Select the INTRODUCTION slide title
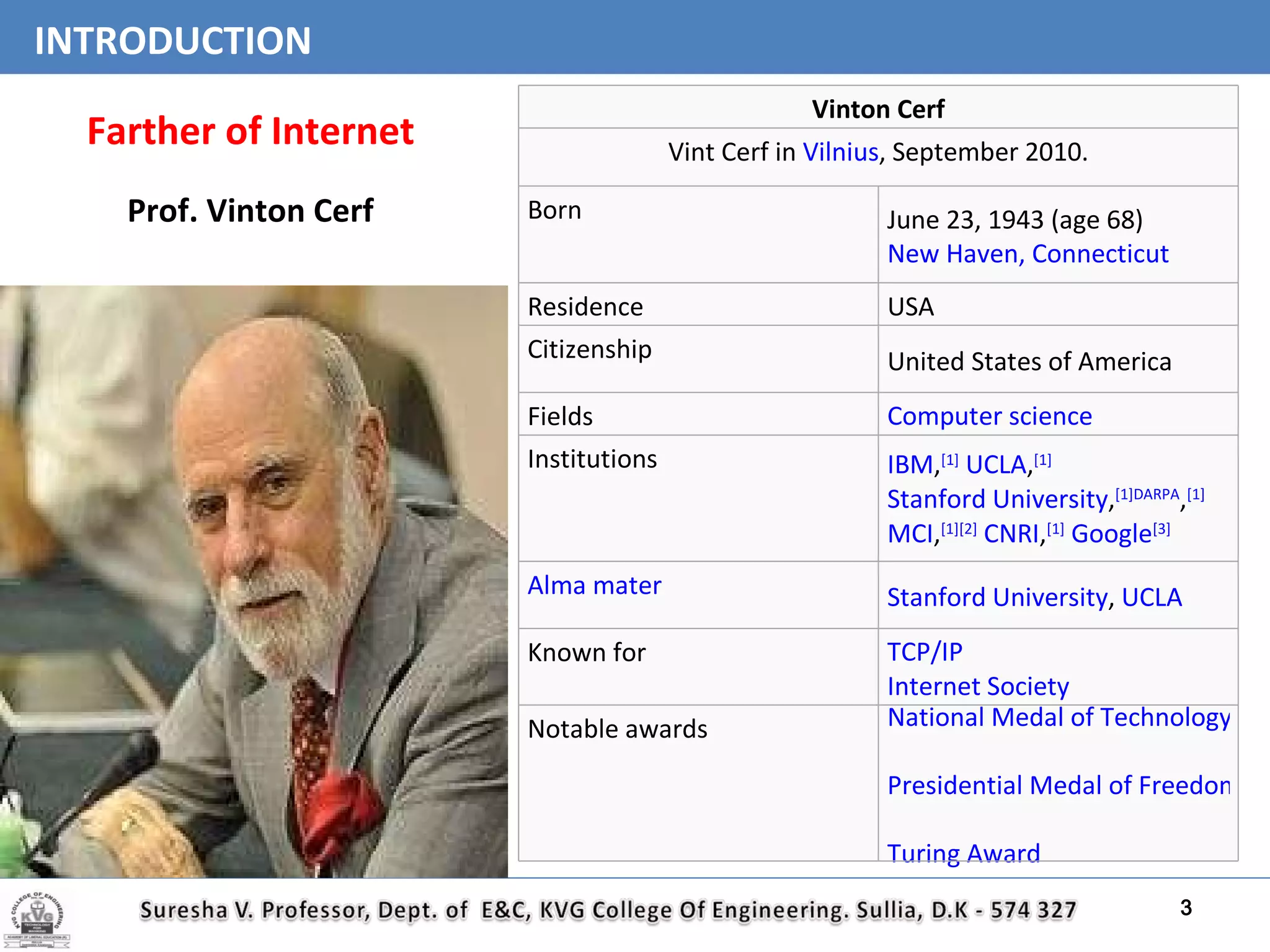 172,41
